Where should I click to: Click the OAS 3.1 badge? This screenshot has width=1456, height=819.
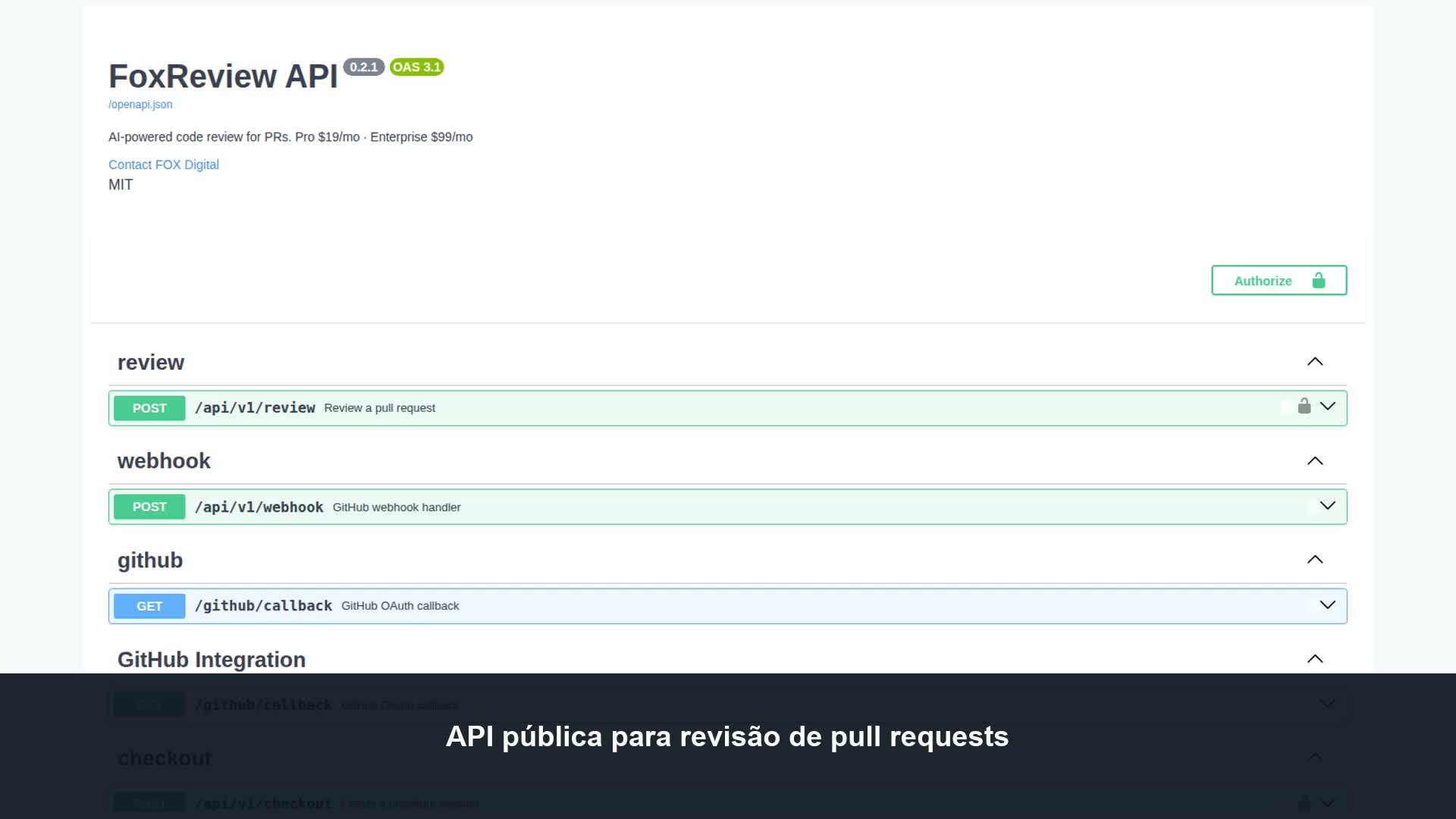point(416,67)
